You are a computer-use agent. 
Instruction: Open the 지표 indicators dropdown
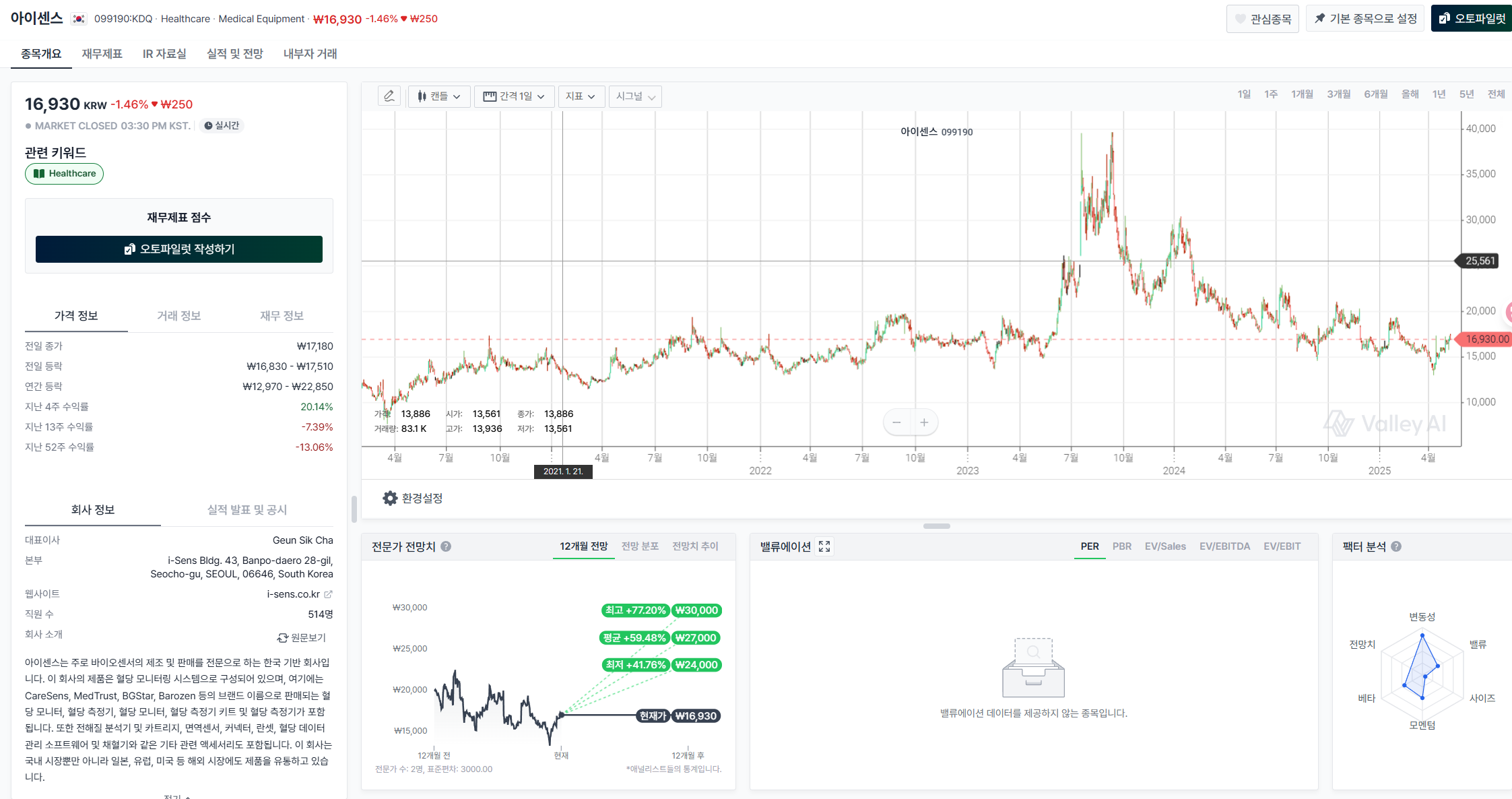pyautogui.click(x=581, y=96)
